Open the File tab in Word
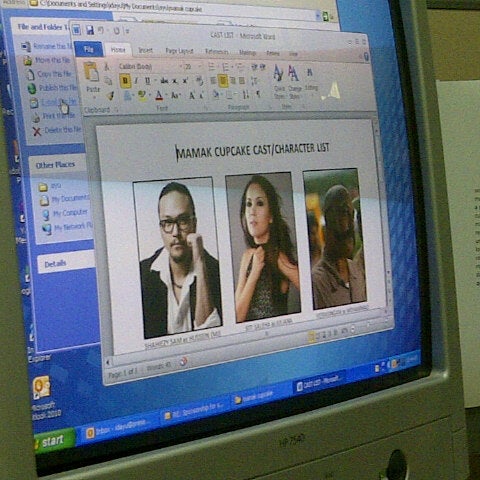Screen dimensions: 480x480 [88, 49]
